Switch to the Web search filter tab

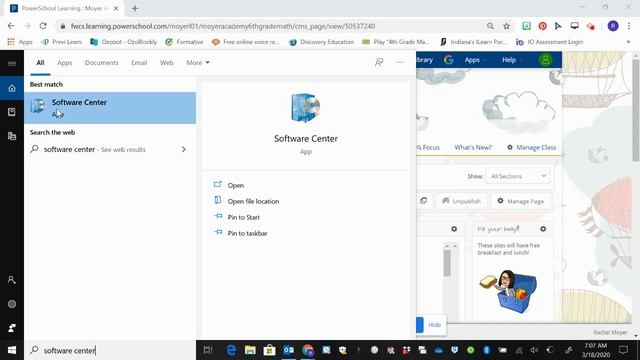[167, 62]
